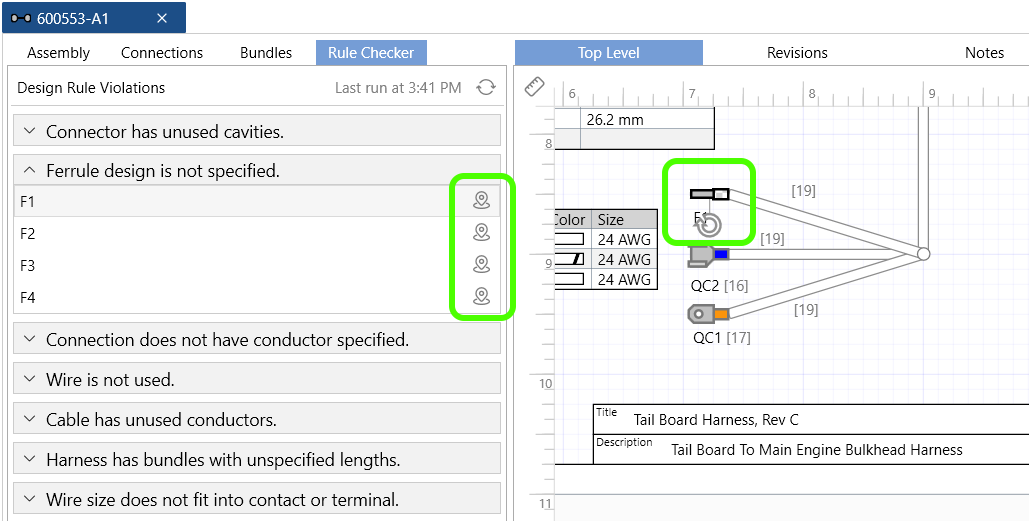Expand 'Wire size does not fit' violations

257,499
